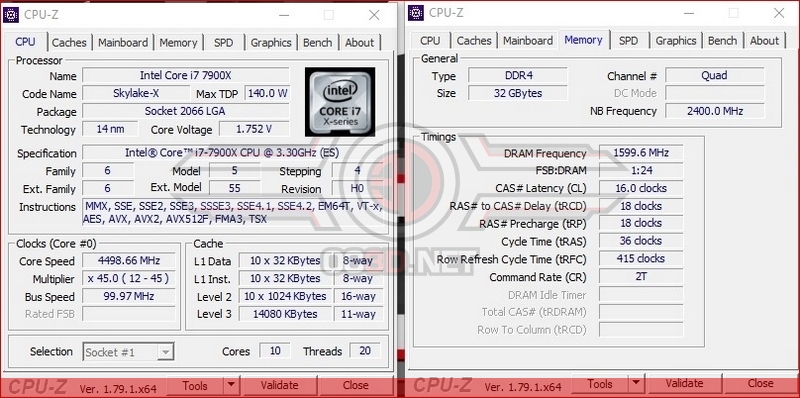The width and height of the screenshot is (800, 398).
Task: Click the DRAM Frequency value 1599.6 MHz
Action: coord(641,153)
